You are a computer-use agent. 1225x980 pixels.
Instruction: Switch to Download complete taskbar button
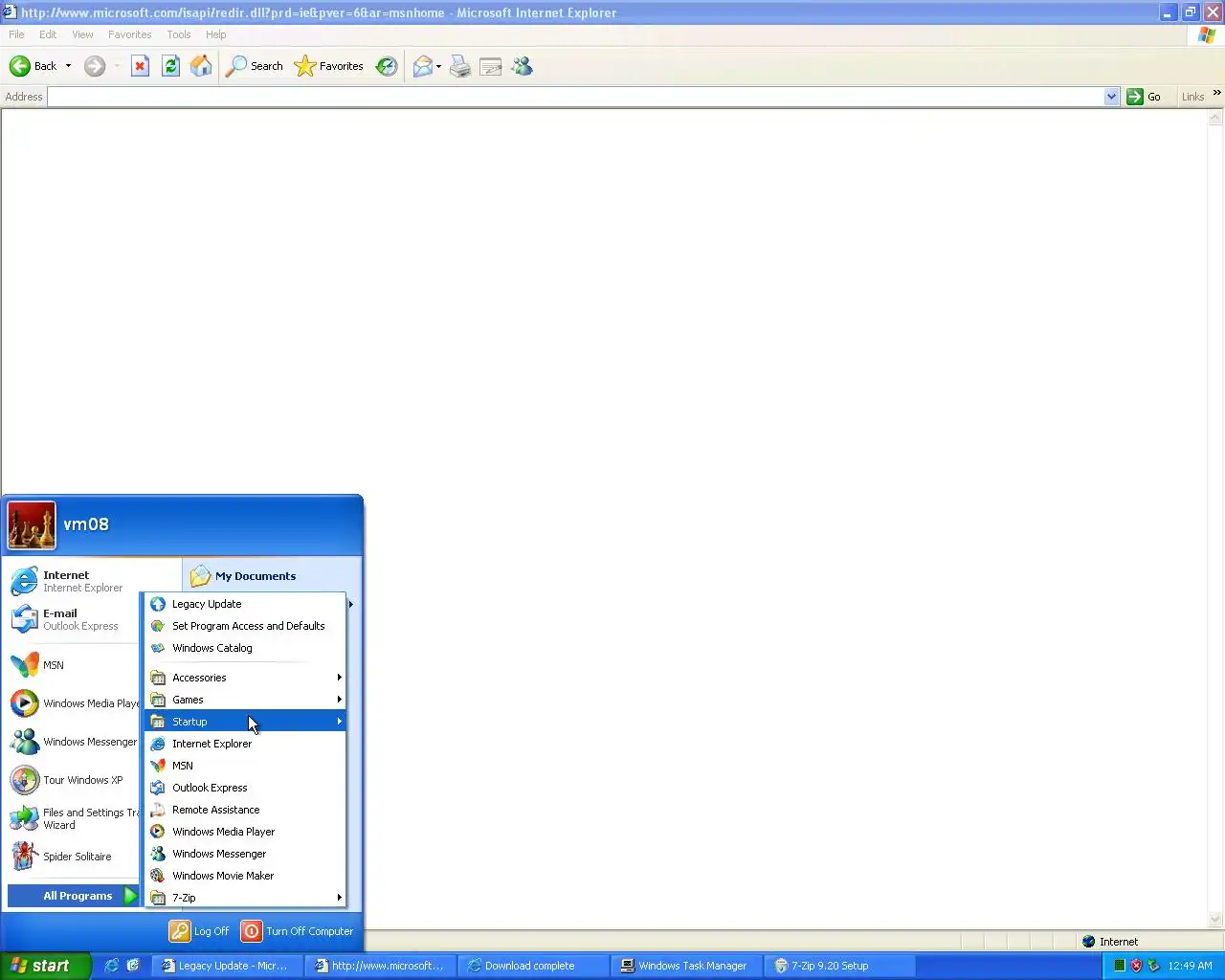click(x=532, y=966)
